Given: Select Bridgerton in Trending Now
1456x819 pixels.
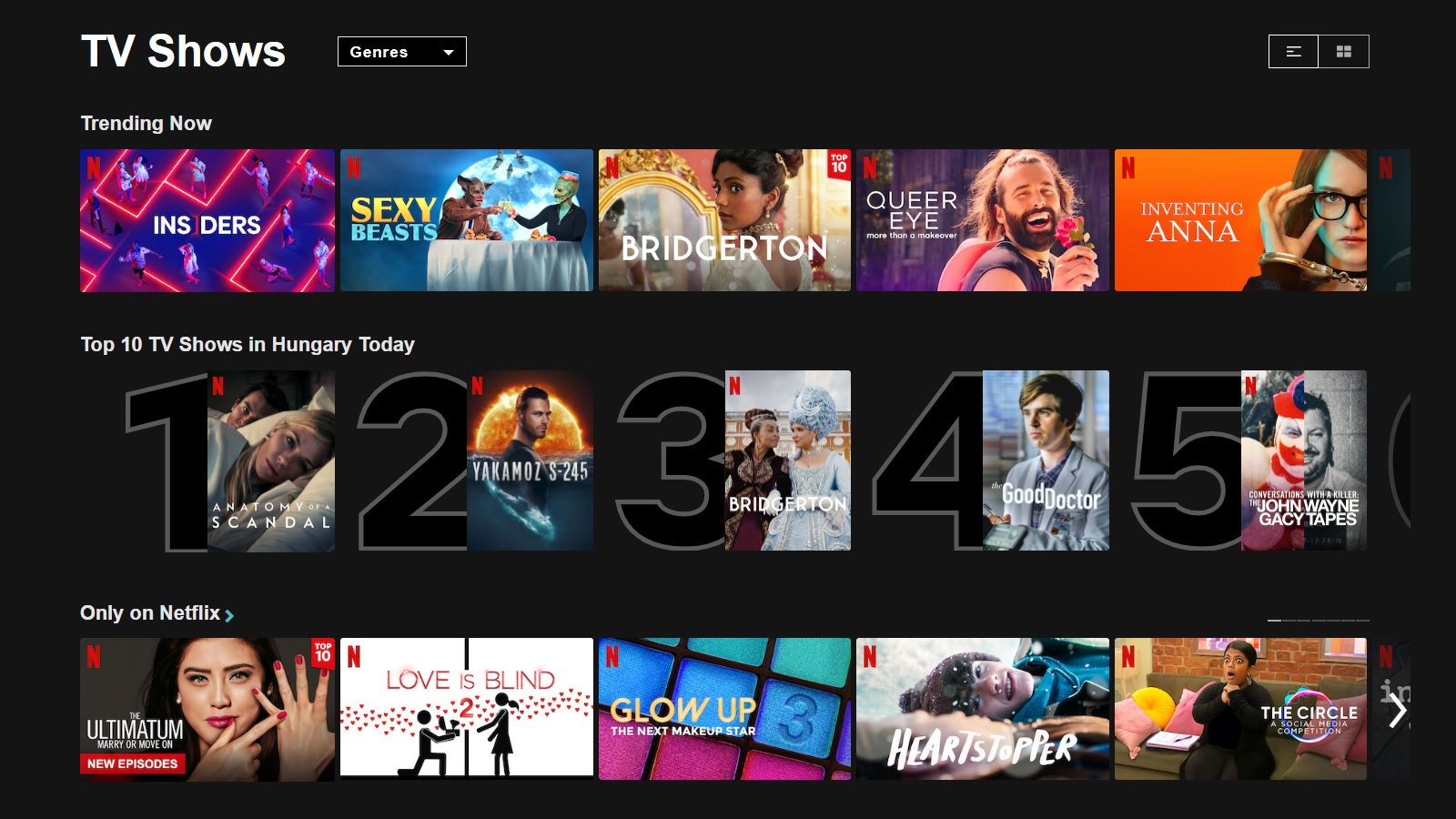Looking at the screenshot, I should (x=724, y=220).
